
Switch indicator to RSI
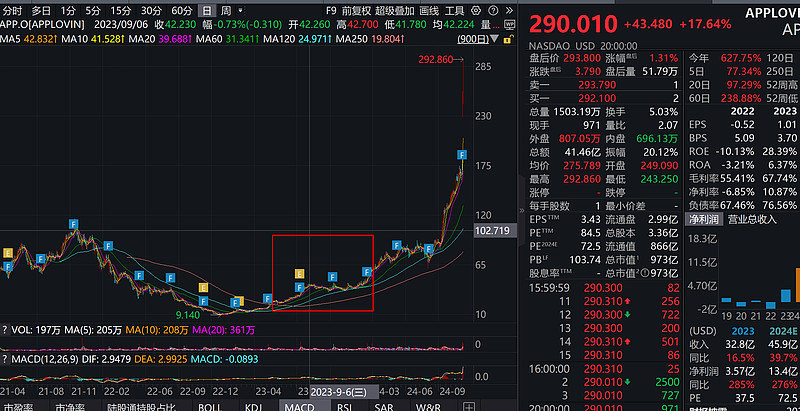[x=345, y=406]
